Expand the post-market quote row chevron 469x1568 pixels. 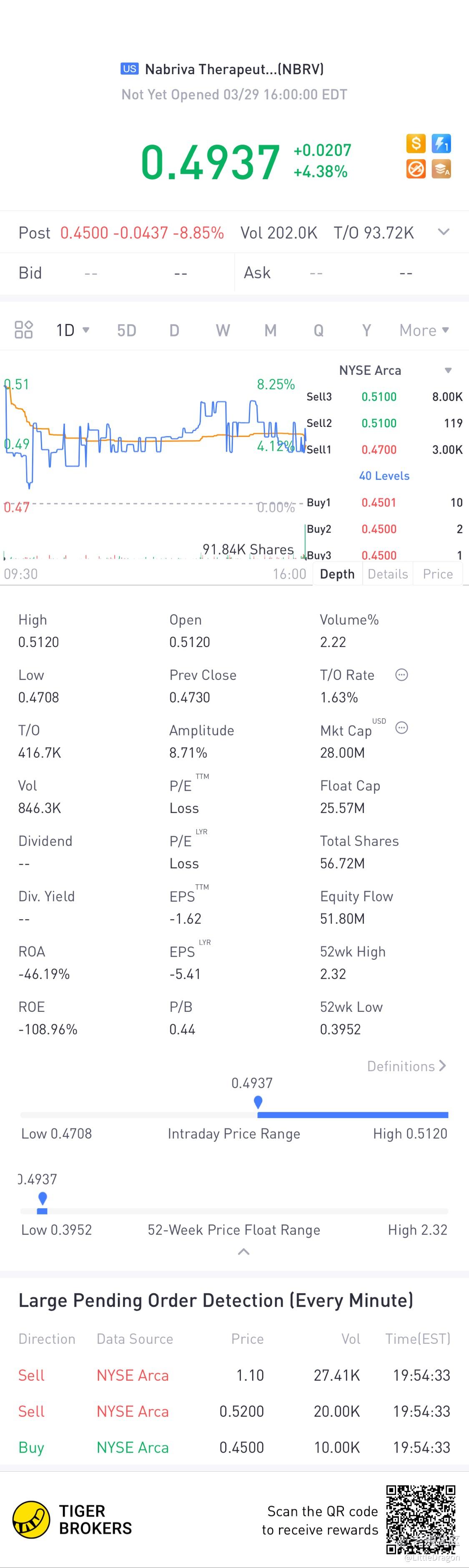[x=444, y=232]
